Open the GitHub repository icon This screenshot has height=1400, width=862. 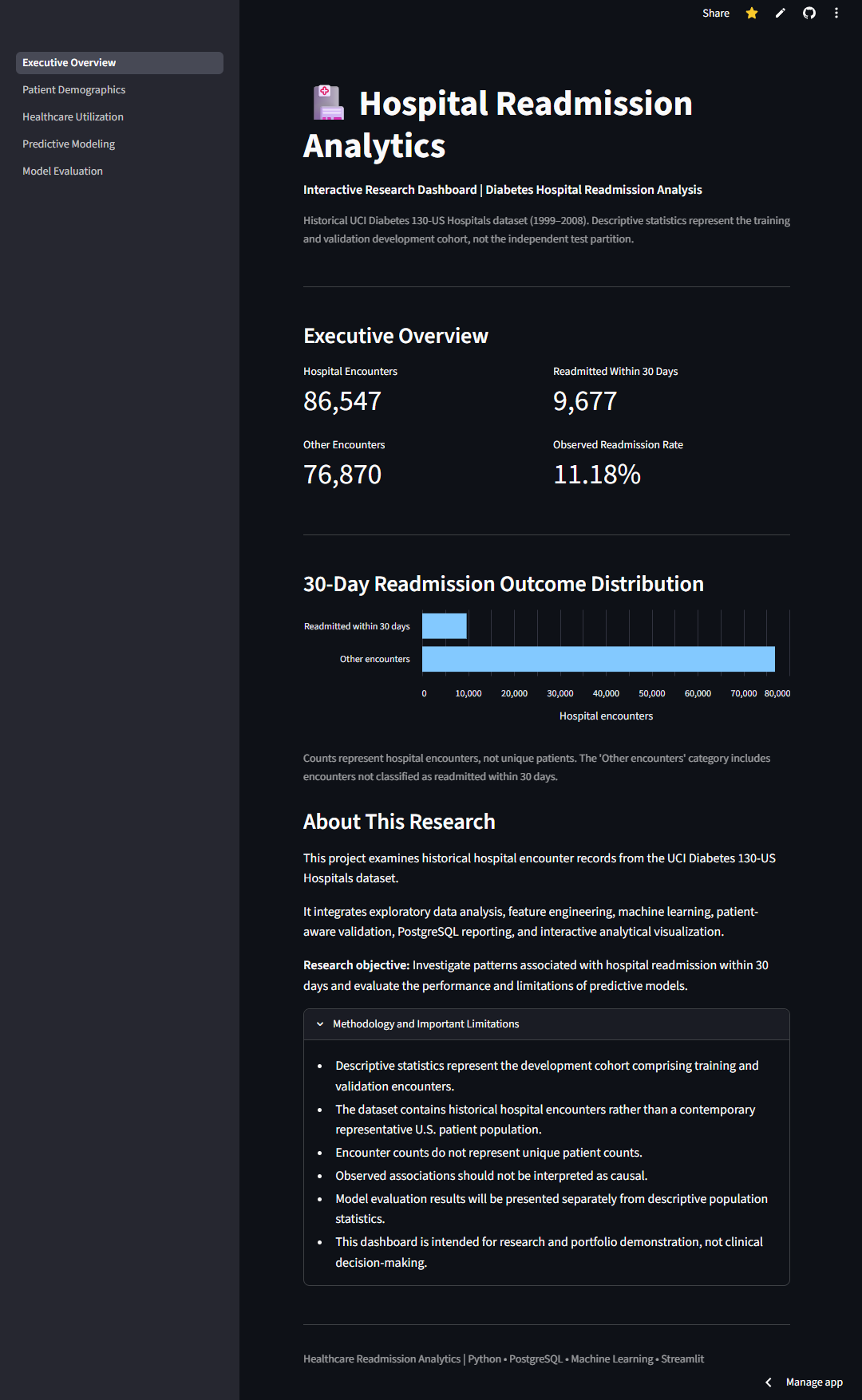tap(809, 14)
